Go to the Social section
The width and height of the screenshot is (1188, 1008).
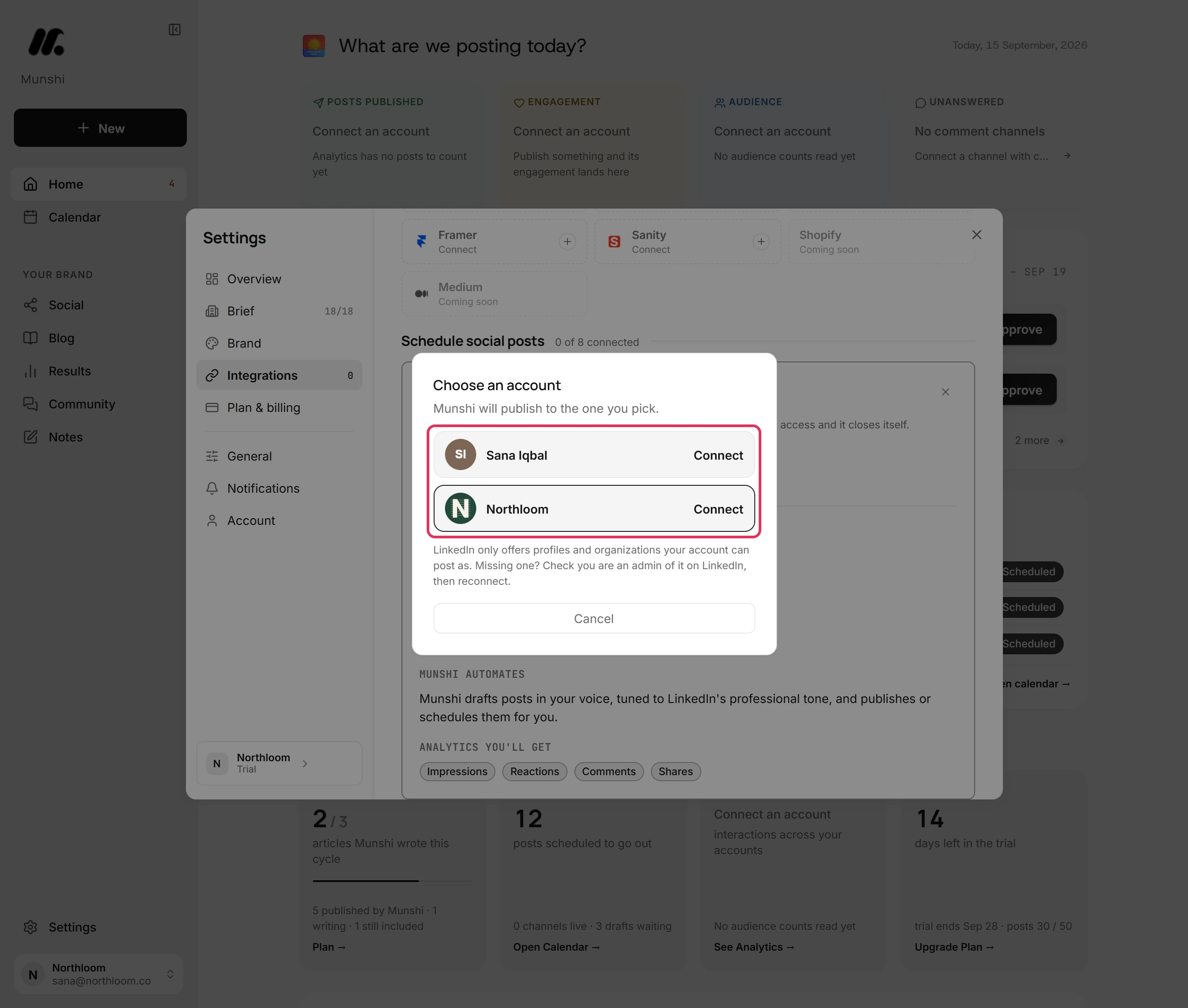99,305
